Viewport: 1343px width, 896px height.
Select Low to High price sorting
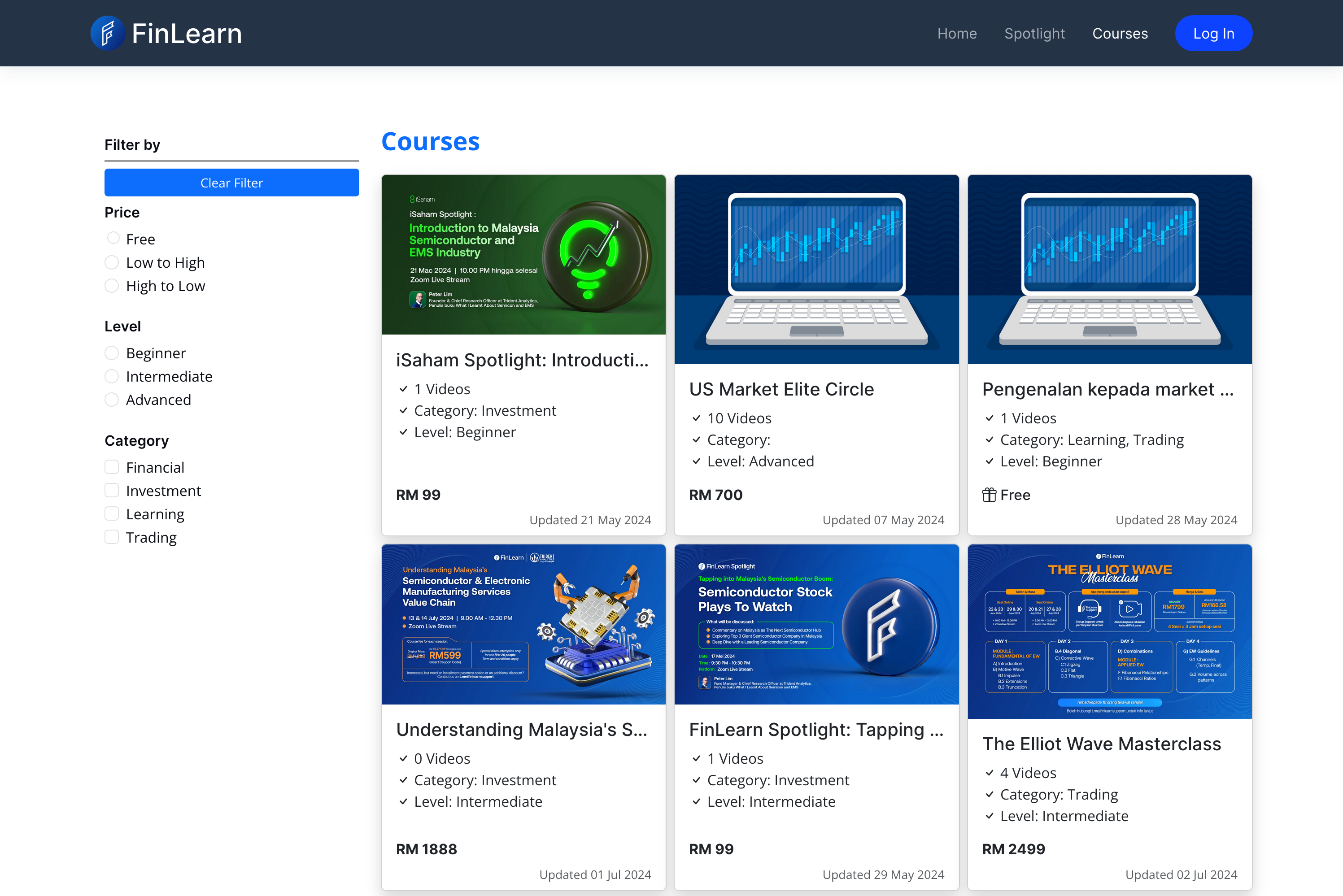(112, 262)
